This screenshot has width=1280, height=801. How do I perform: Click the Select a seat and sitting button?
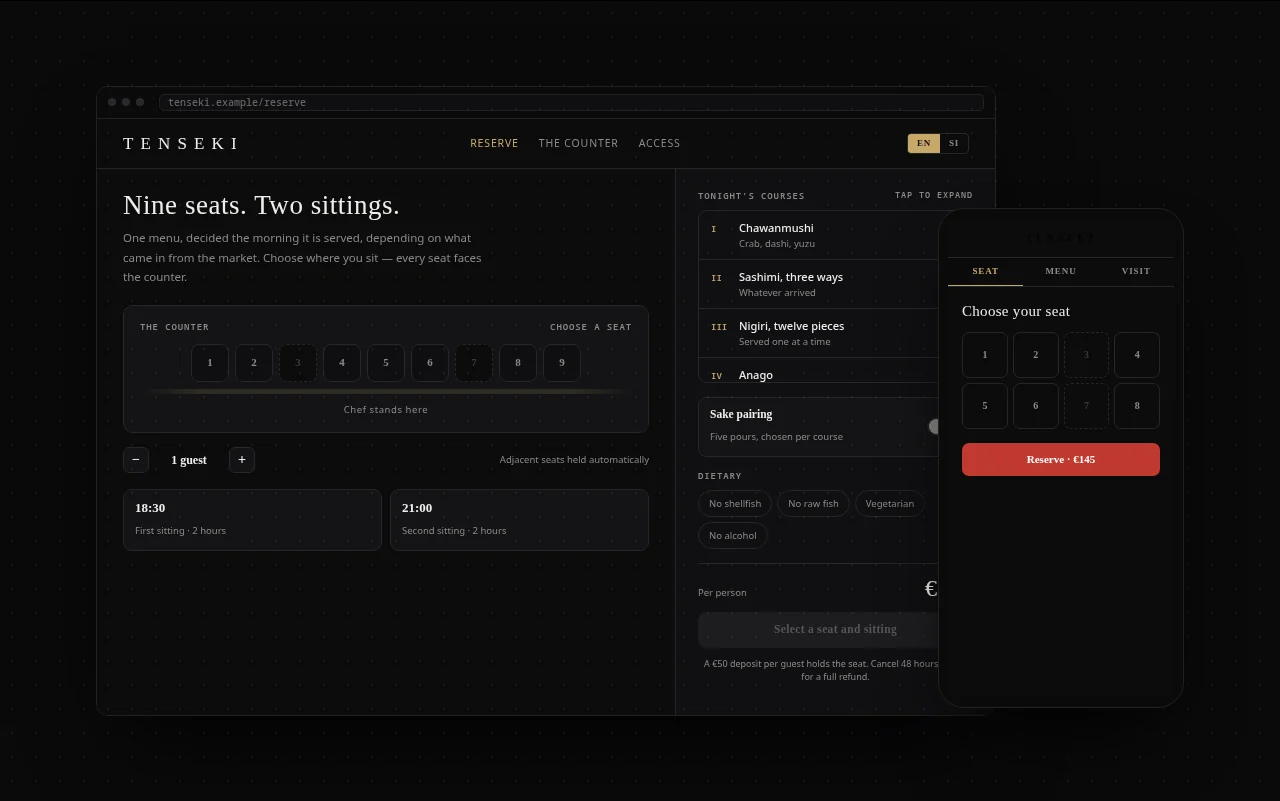pos(818,629)
